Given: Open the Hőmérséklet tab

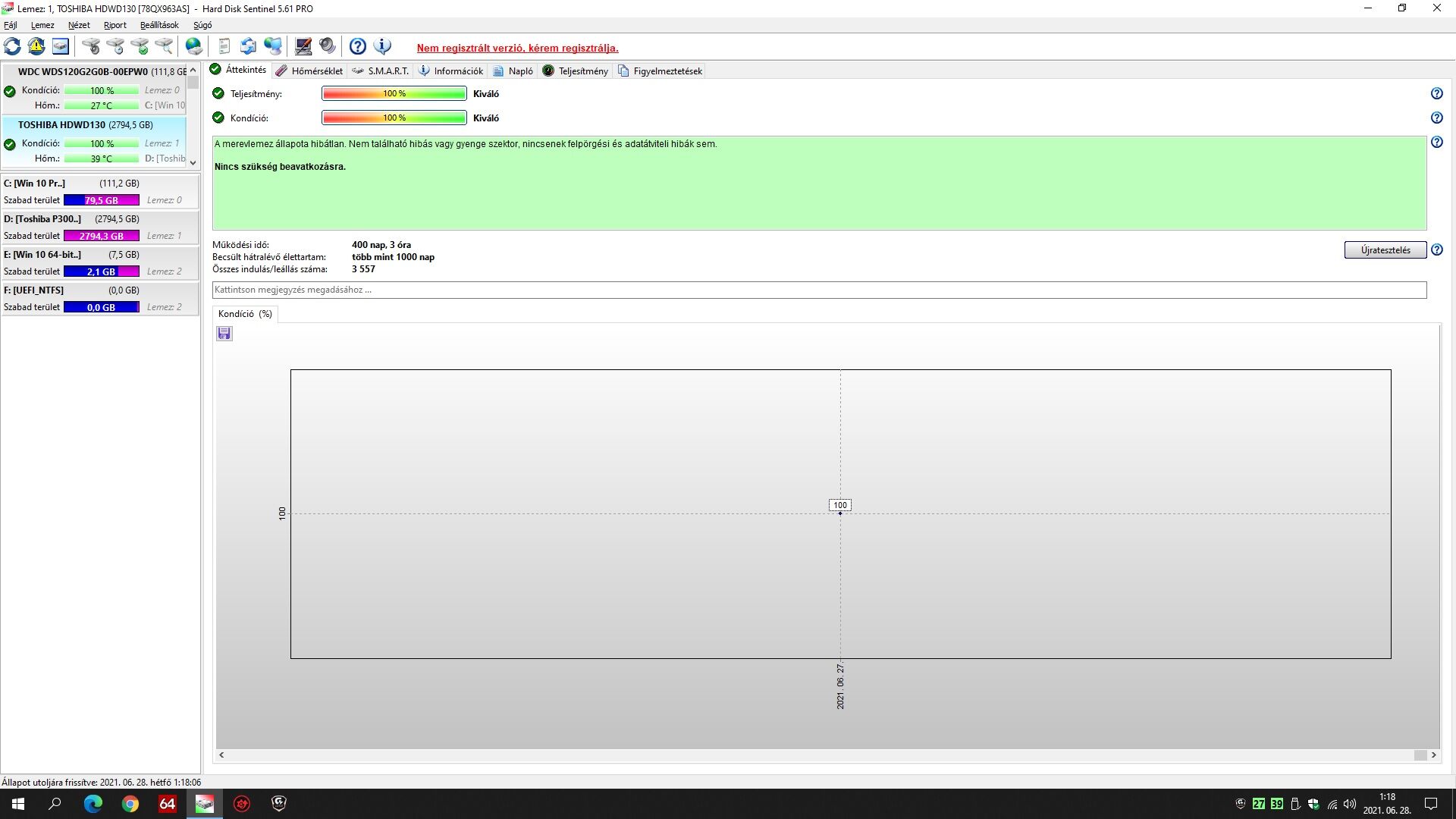Looking at the screenshot, I should click(x=309, y=71).
